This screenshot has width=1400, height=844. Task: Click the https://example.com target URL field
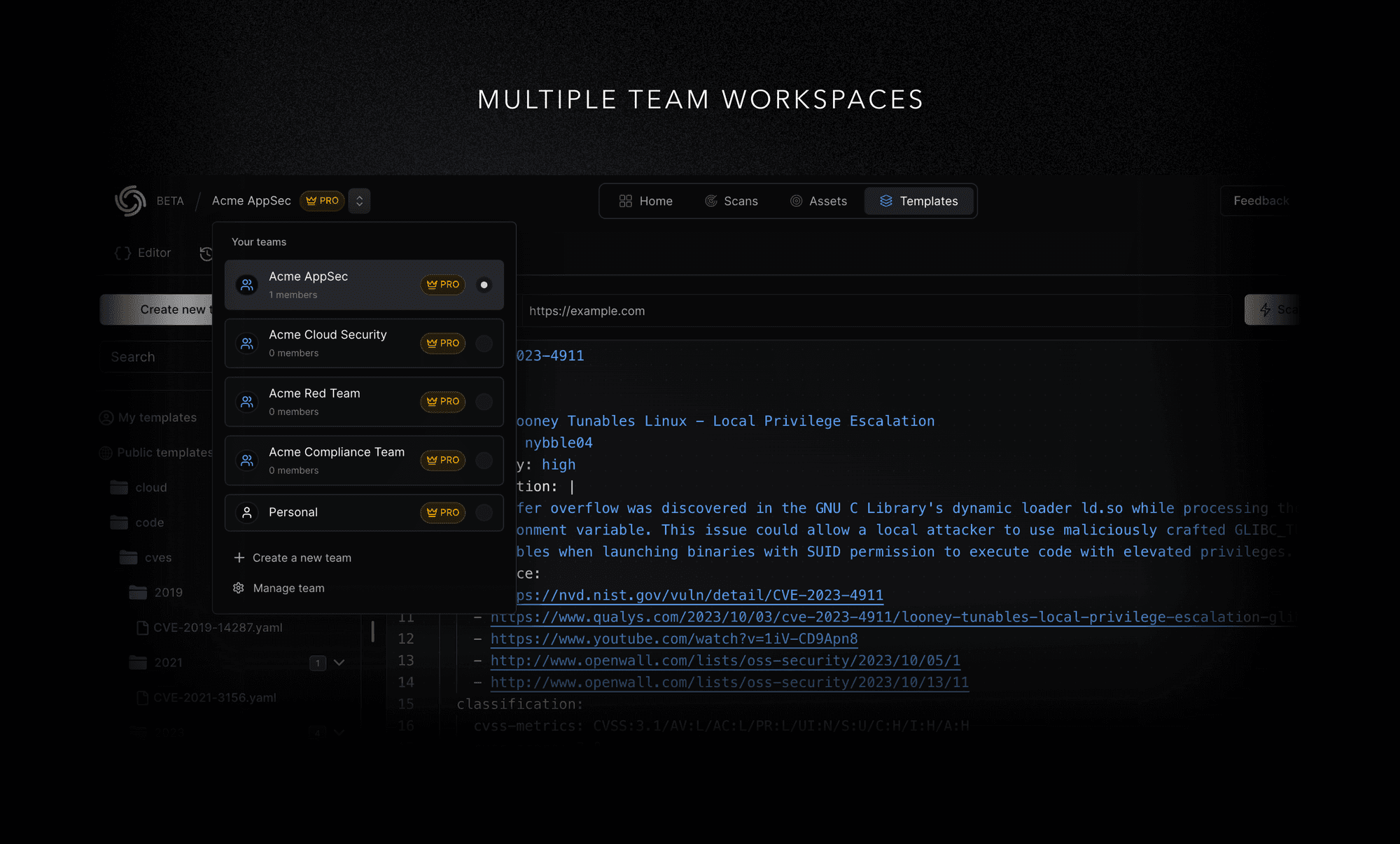pos(876,311)
